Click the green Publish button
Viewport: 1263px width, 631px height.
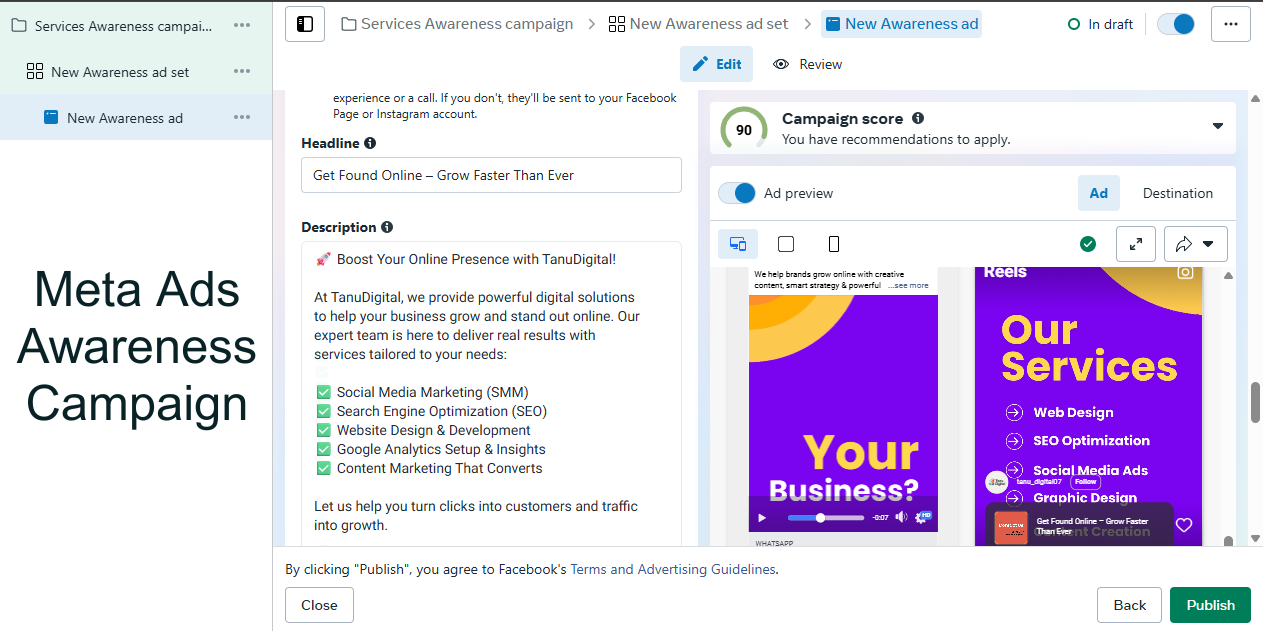click(x=1210, y=605)
